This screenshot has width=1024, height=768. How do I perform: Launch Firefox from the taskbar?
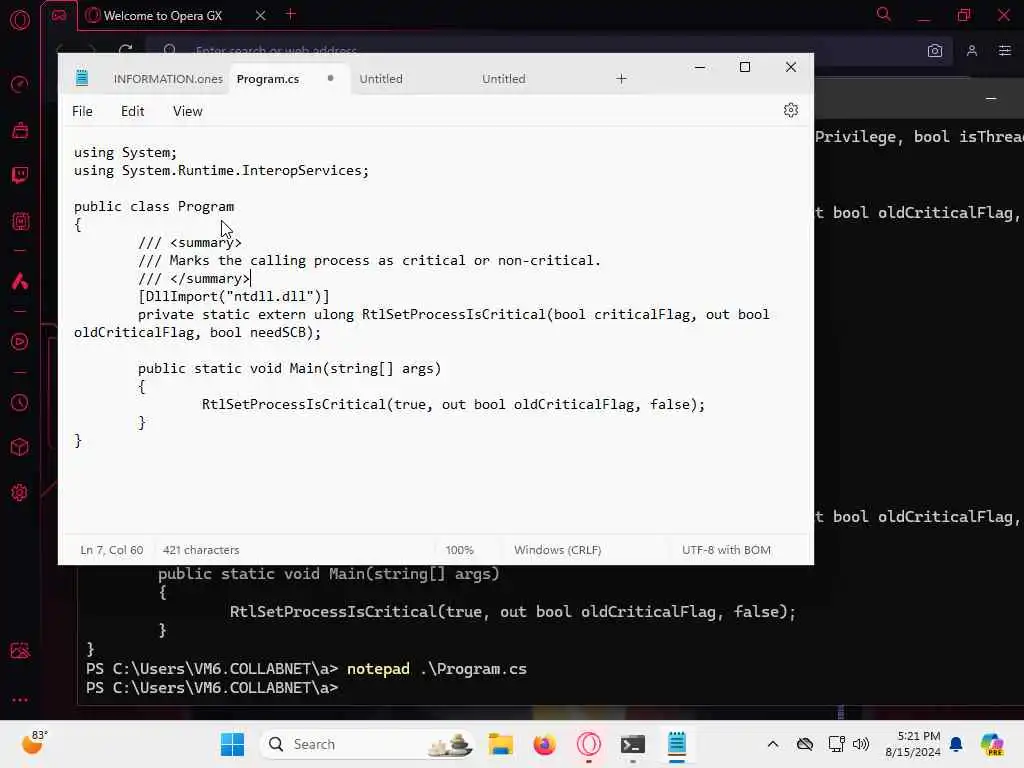544,744
